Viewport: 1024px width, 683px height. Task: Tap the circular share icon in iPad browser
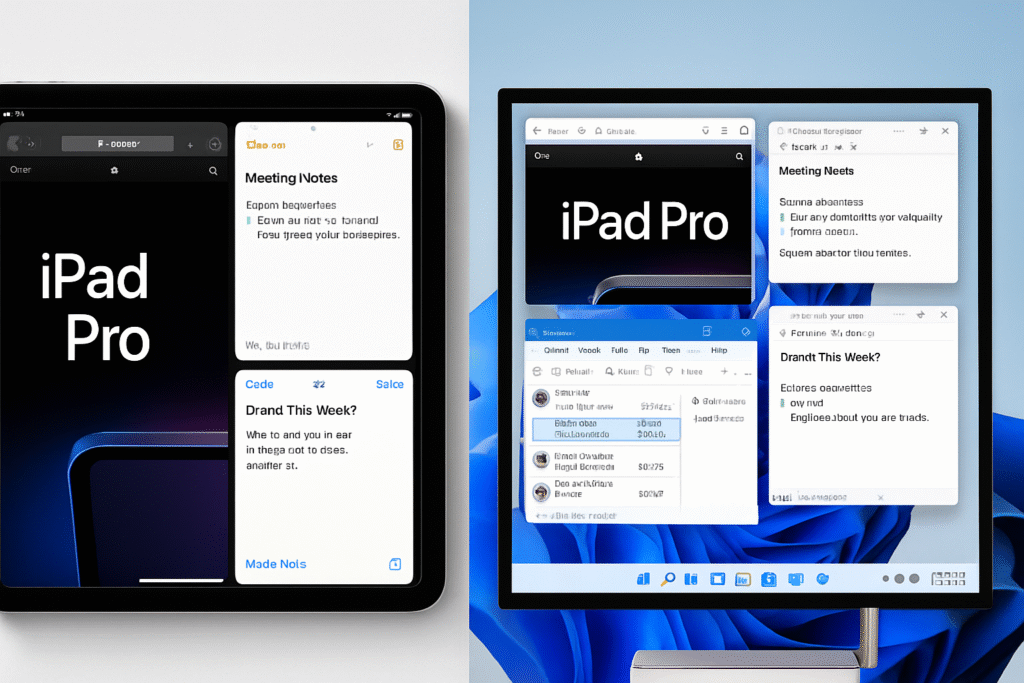(214, 144)
